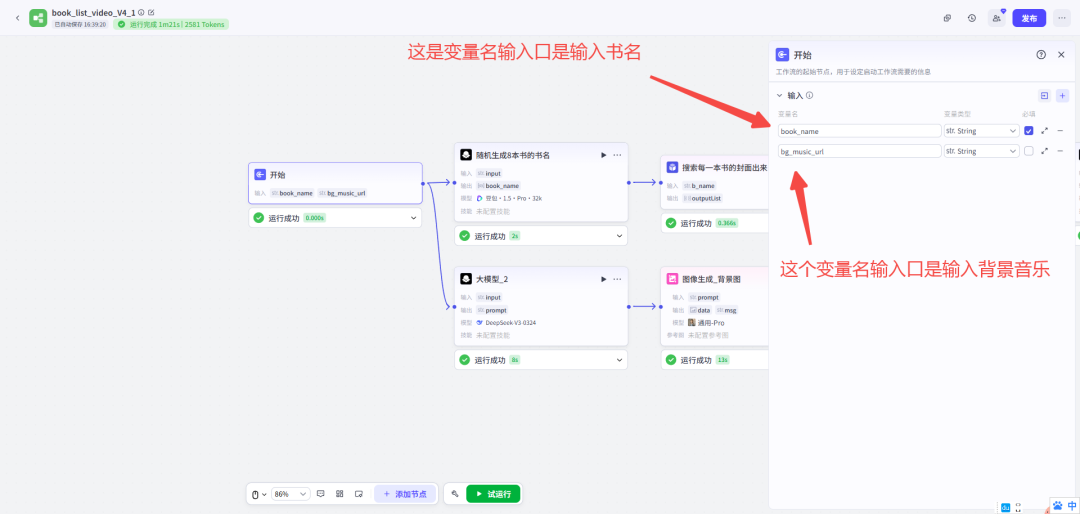Remove the book_name variable row
The image size is (1080, 514).
tap(1060, 131)
